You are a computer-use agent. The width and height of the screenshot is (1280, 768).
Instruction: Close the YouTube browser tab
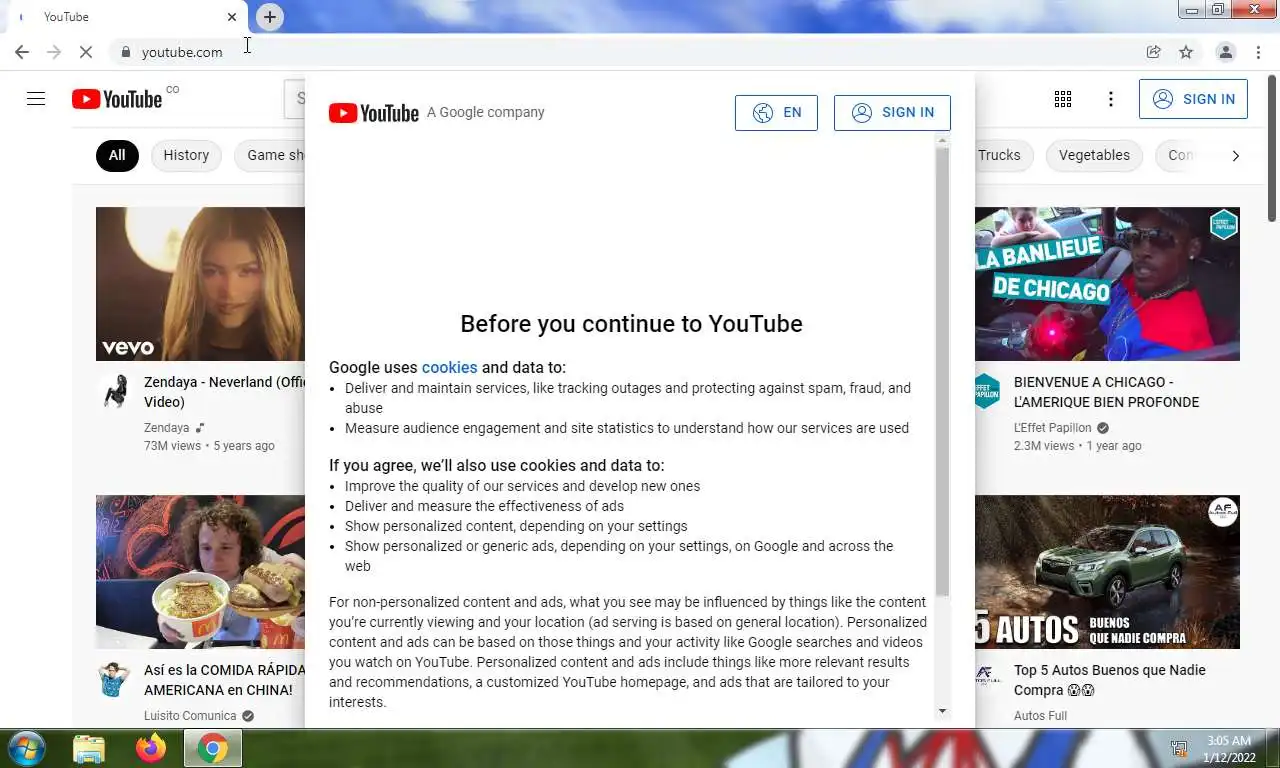232,17
